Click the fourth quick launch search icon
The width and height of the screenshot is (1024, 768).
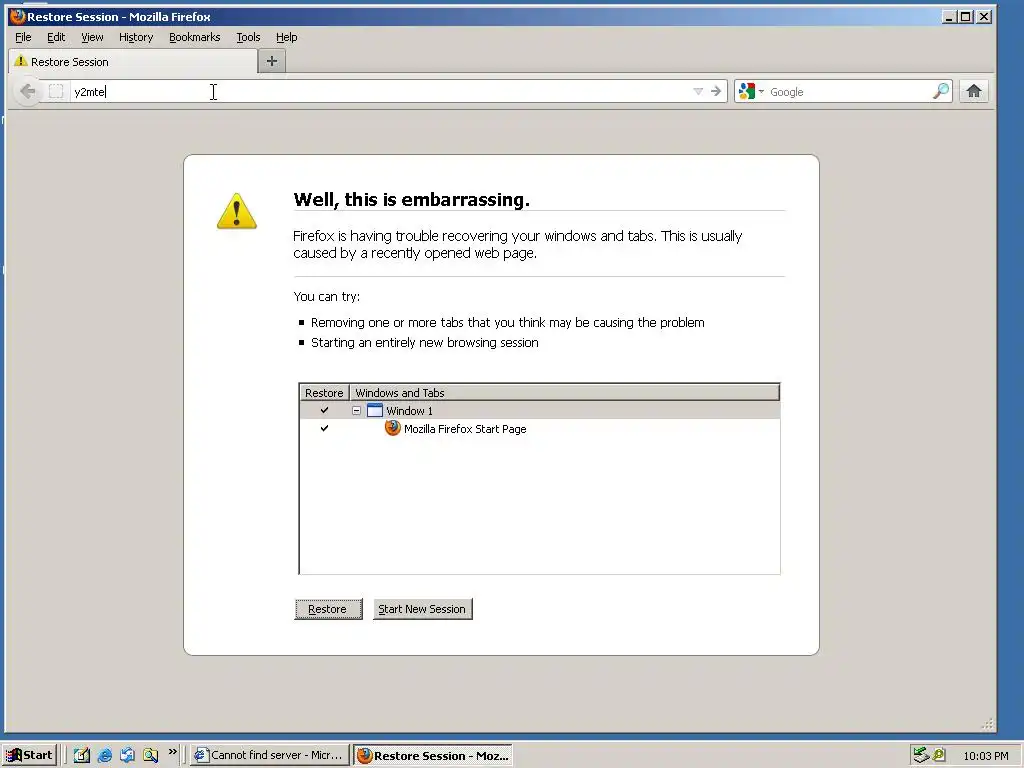click(150, 755)
